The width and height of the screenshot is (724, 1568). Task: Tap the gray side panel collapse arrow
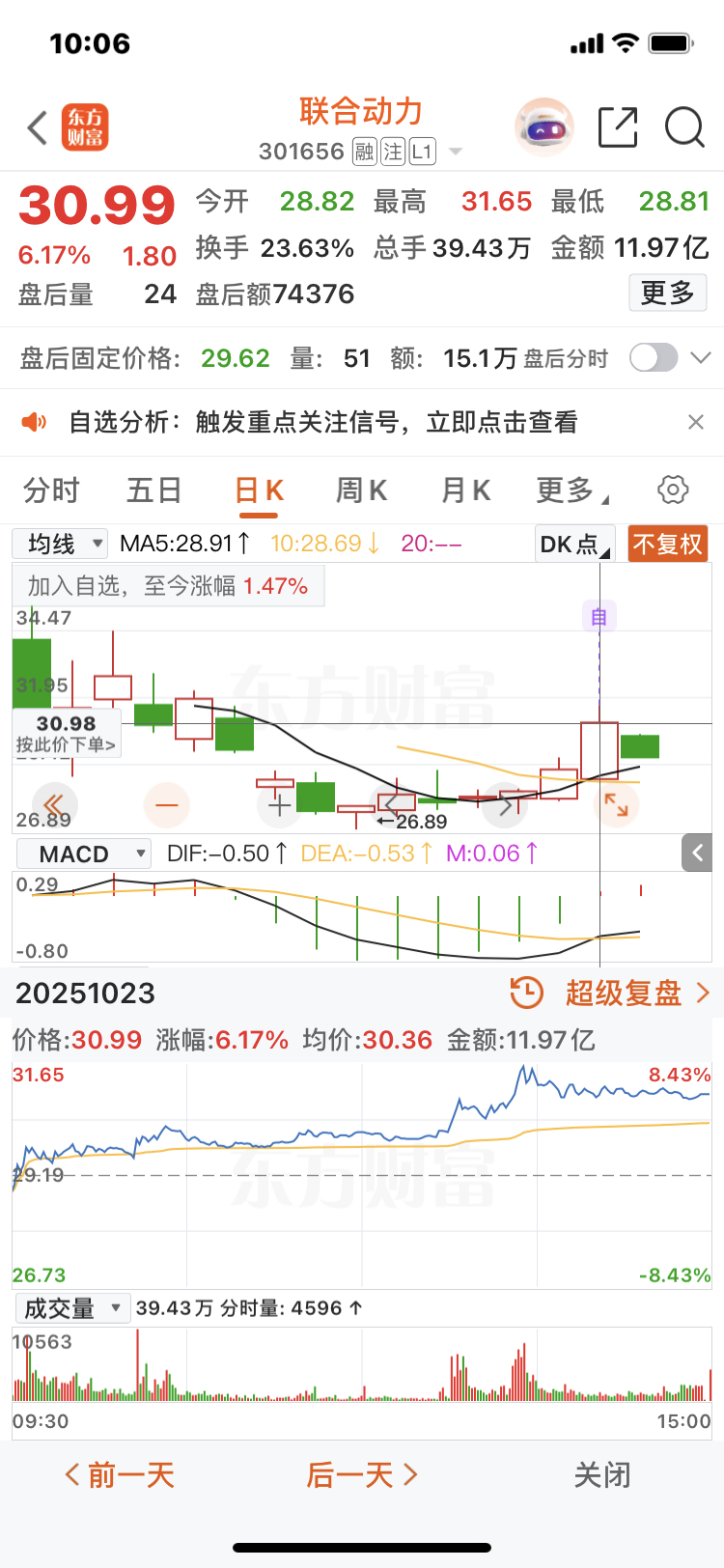(697, 853)
